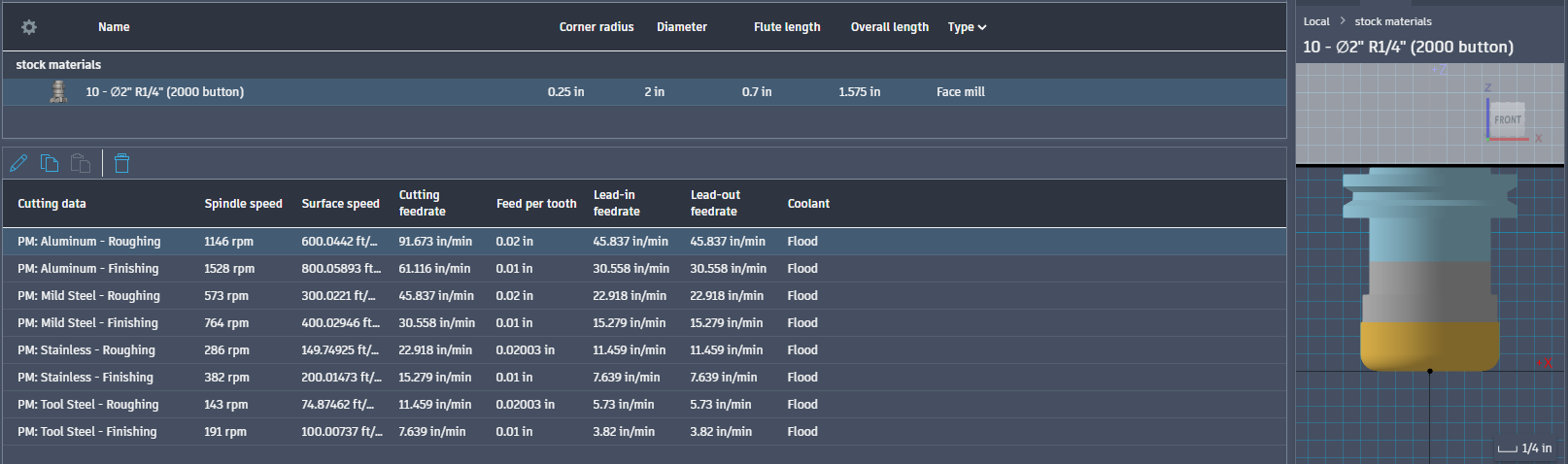Click the FRONT view cube
The image size is (1568, 464).
tap(1507, 119)
